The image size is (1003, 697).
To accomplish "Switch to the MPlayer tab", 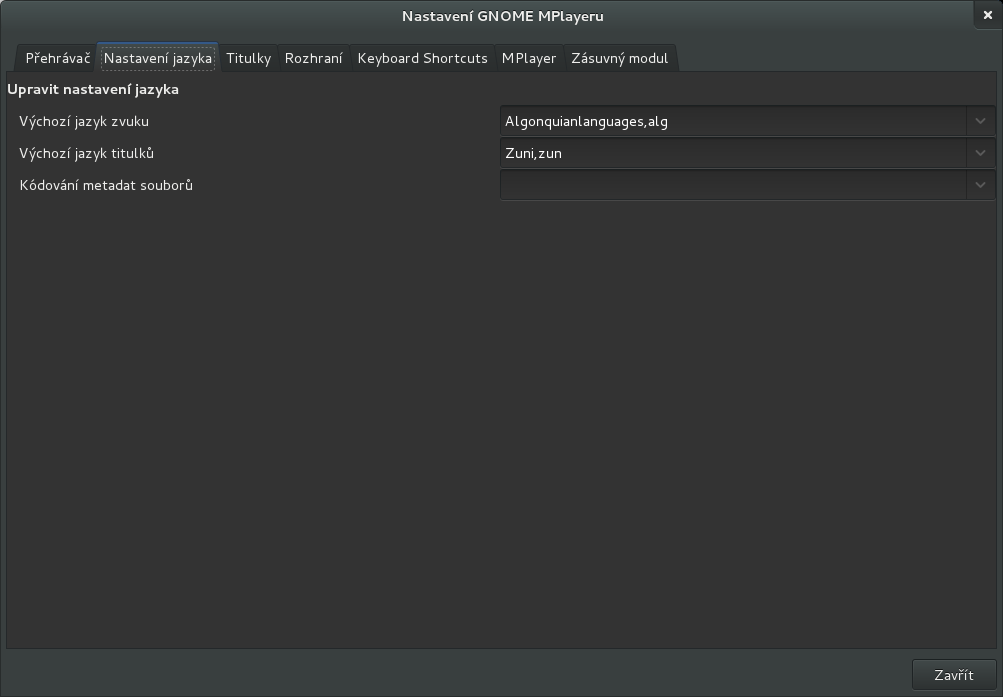I will pyautogui.click(x=529, y=58).
